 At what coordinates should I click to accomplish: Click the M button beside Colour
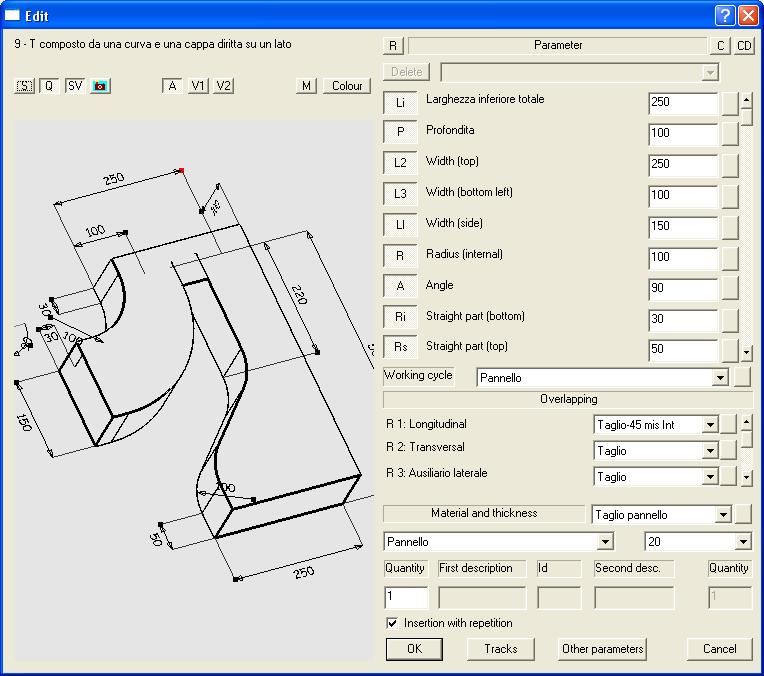coord(307,86)
